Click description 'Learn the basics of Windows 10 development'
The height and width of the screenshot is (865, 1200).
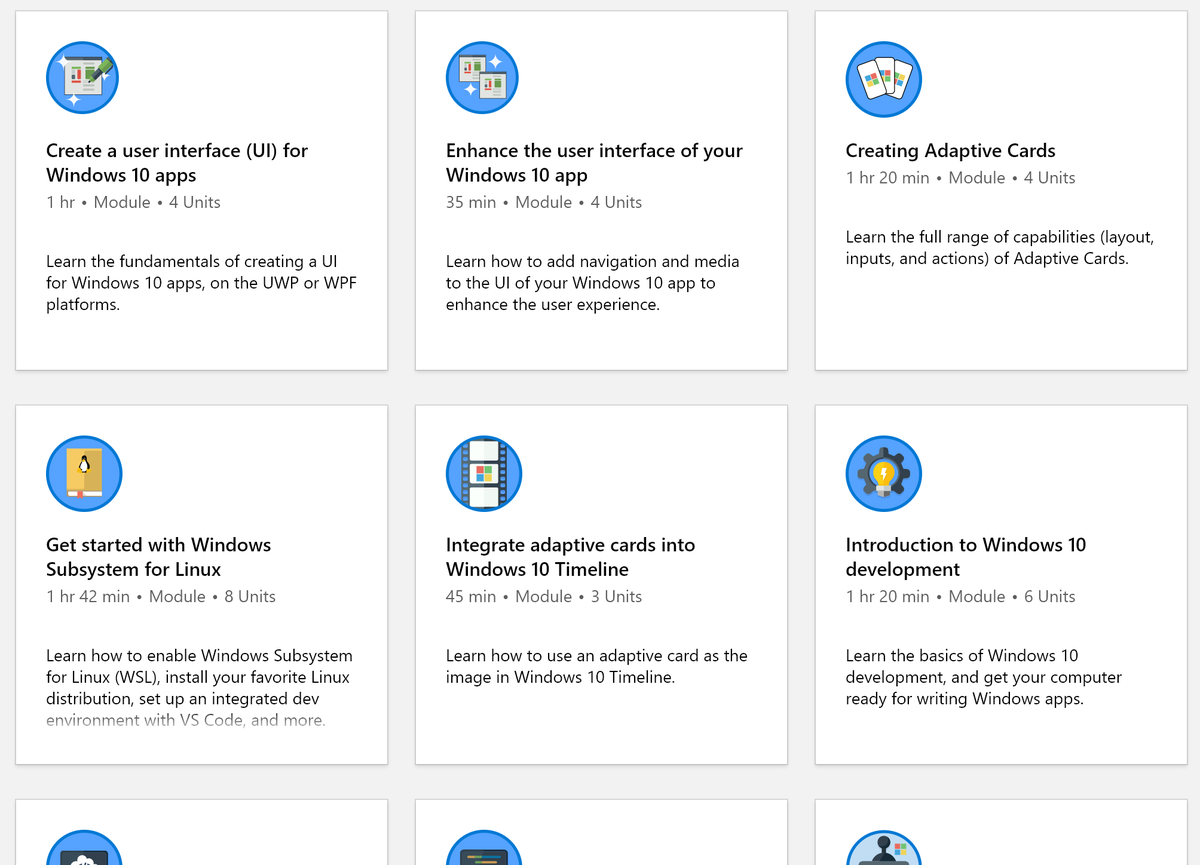(984, 678)
